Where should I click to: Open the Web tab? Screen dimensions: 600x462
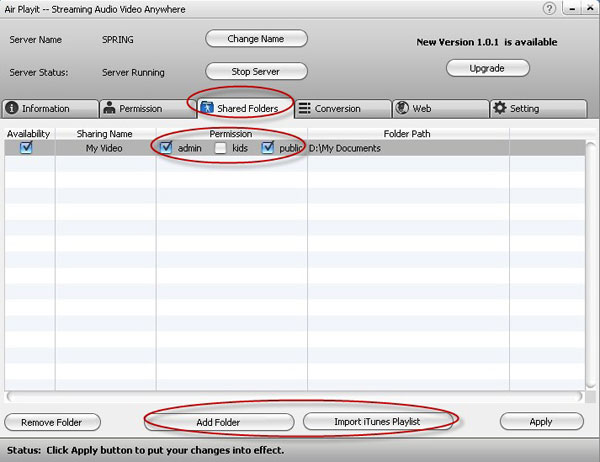pyautogui.click(x=441, y=109)
